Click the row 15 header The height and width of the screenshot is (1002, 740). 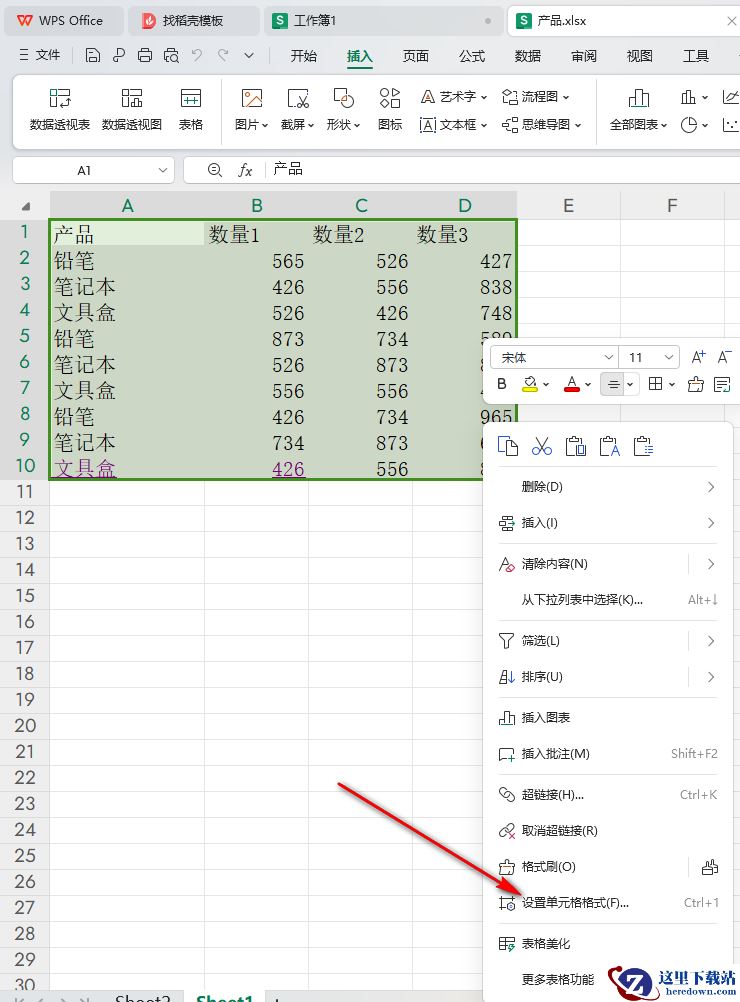(25, 595)
